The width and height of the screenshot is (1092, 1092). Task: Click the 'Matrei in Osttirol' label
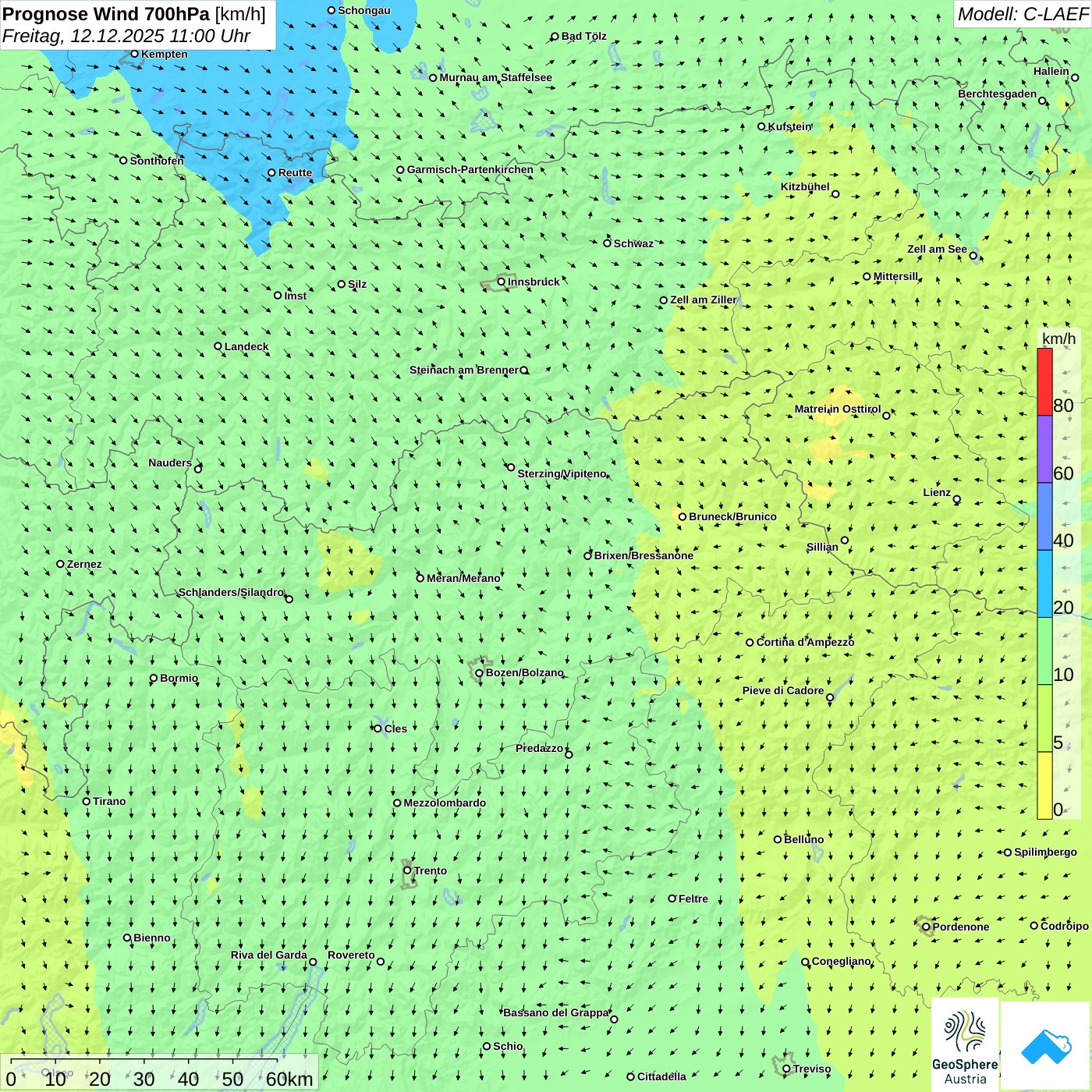[838, 409]
